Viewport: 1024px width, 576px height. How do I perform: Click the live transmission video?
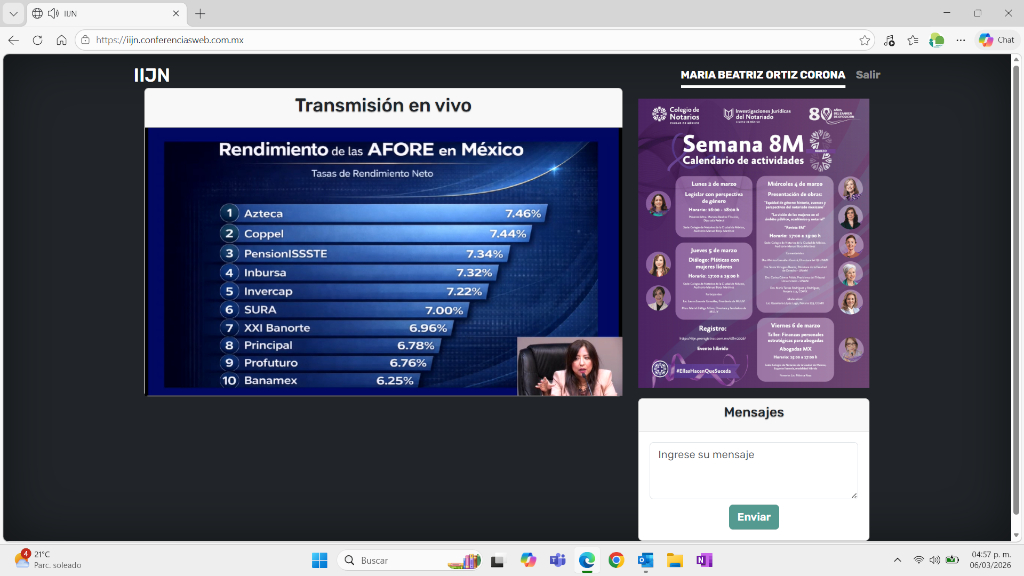pos(383,262)
